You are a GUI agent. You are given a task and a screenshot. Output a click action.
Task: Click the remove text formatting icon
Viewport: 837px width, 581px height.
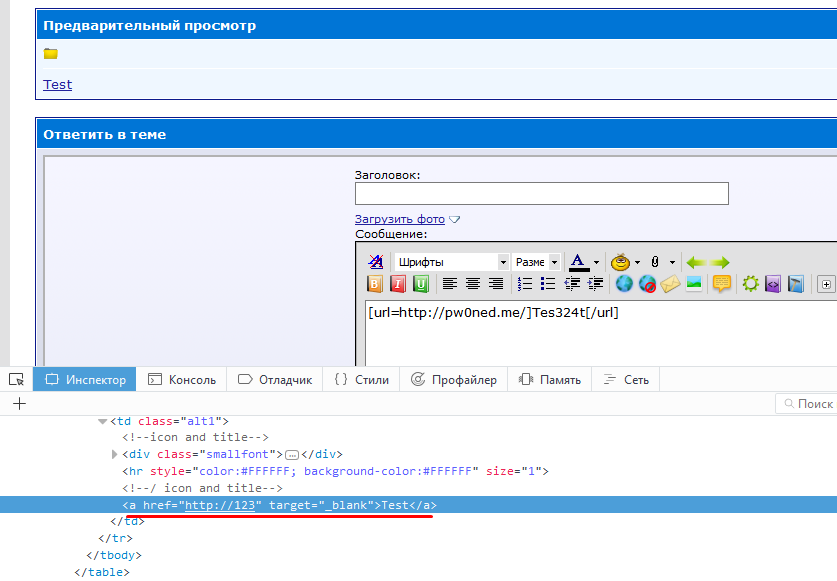[376, 262]
